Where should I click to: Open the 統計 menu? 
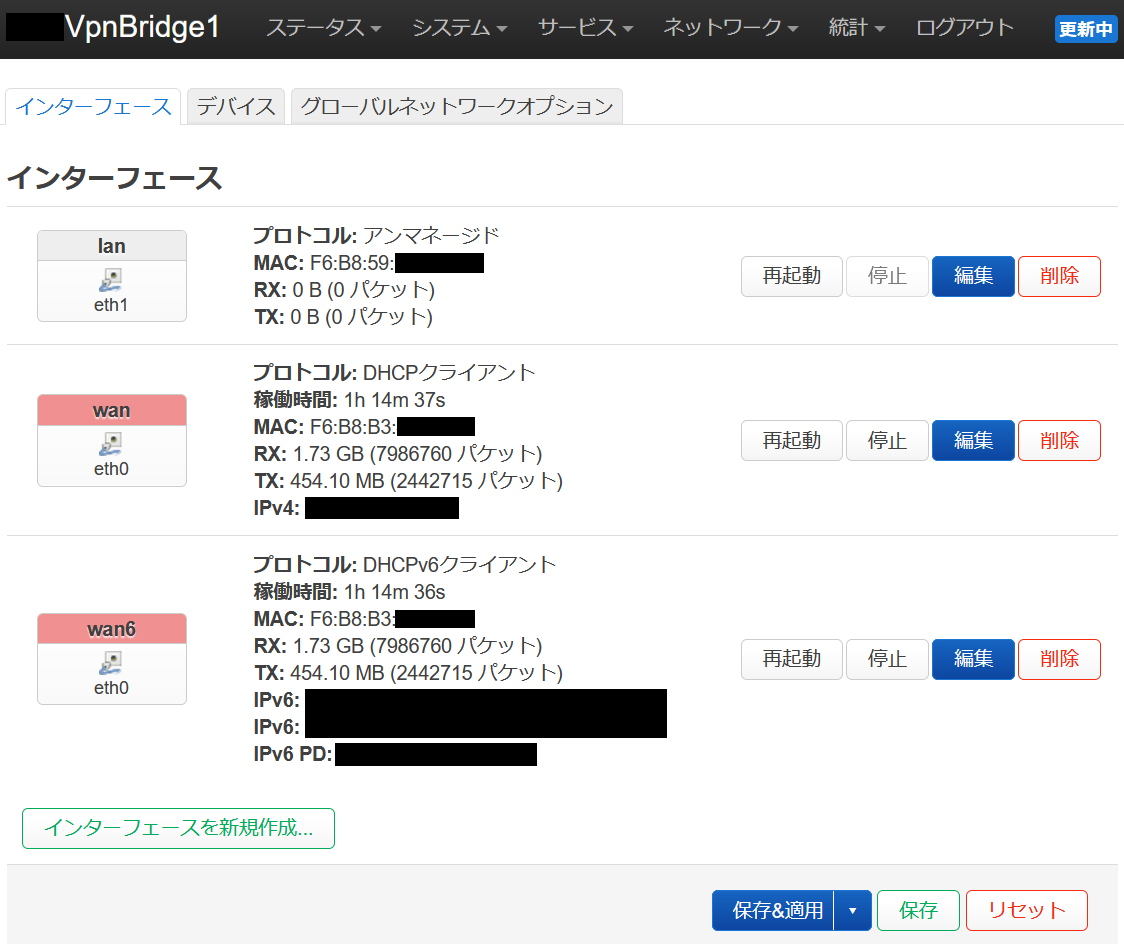(x=857, y=28)
